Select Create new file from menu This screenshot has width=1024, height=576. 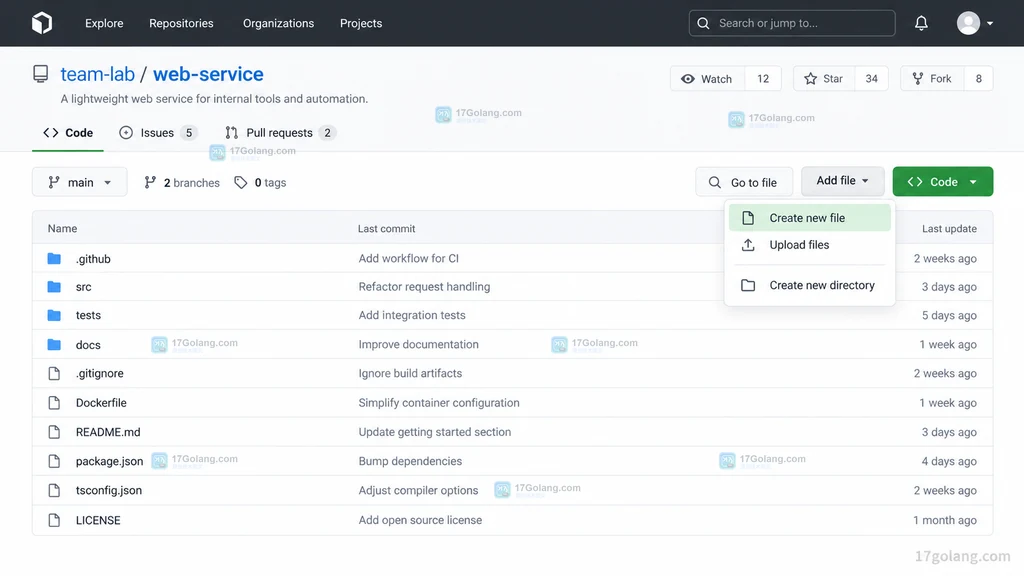coord(809,217)
